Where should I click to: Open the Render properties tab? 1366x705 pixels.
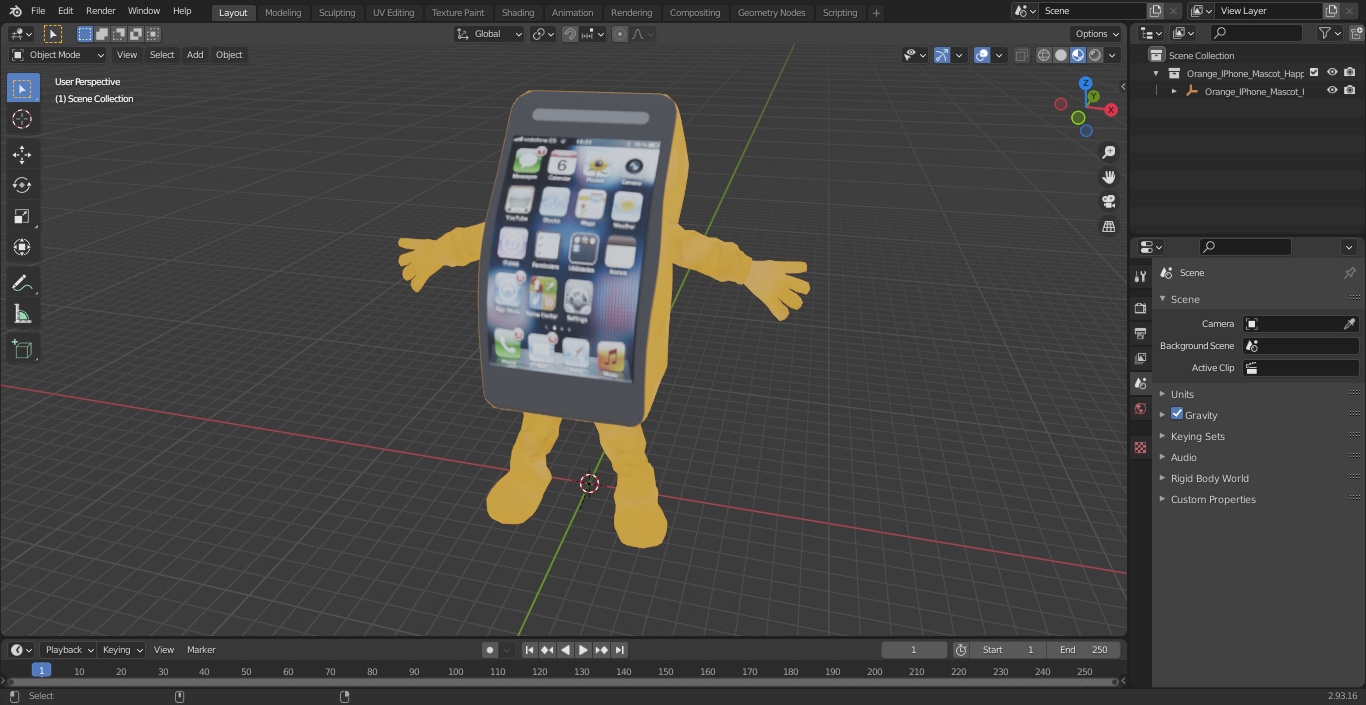(x=1140, y=308)
